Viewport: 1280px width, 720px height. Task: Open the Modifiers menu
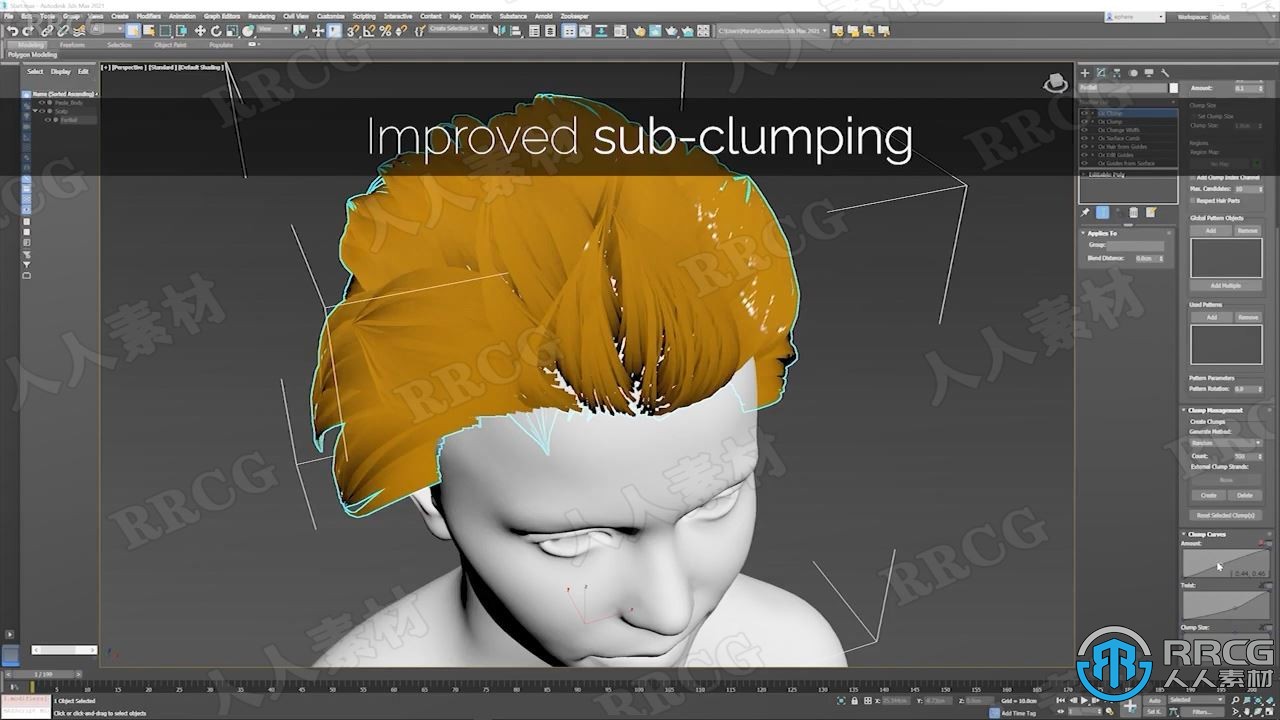click(x=148, y=17)
